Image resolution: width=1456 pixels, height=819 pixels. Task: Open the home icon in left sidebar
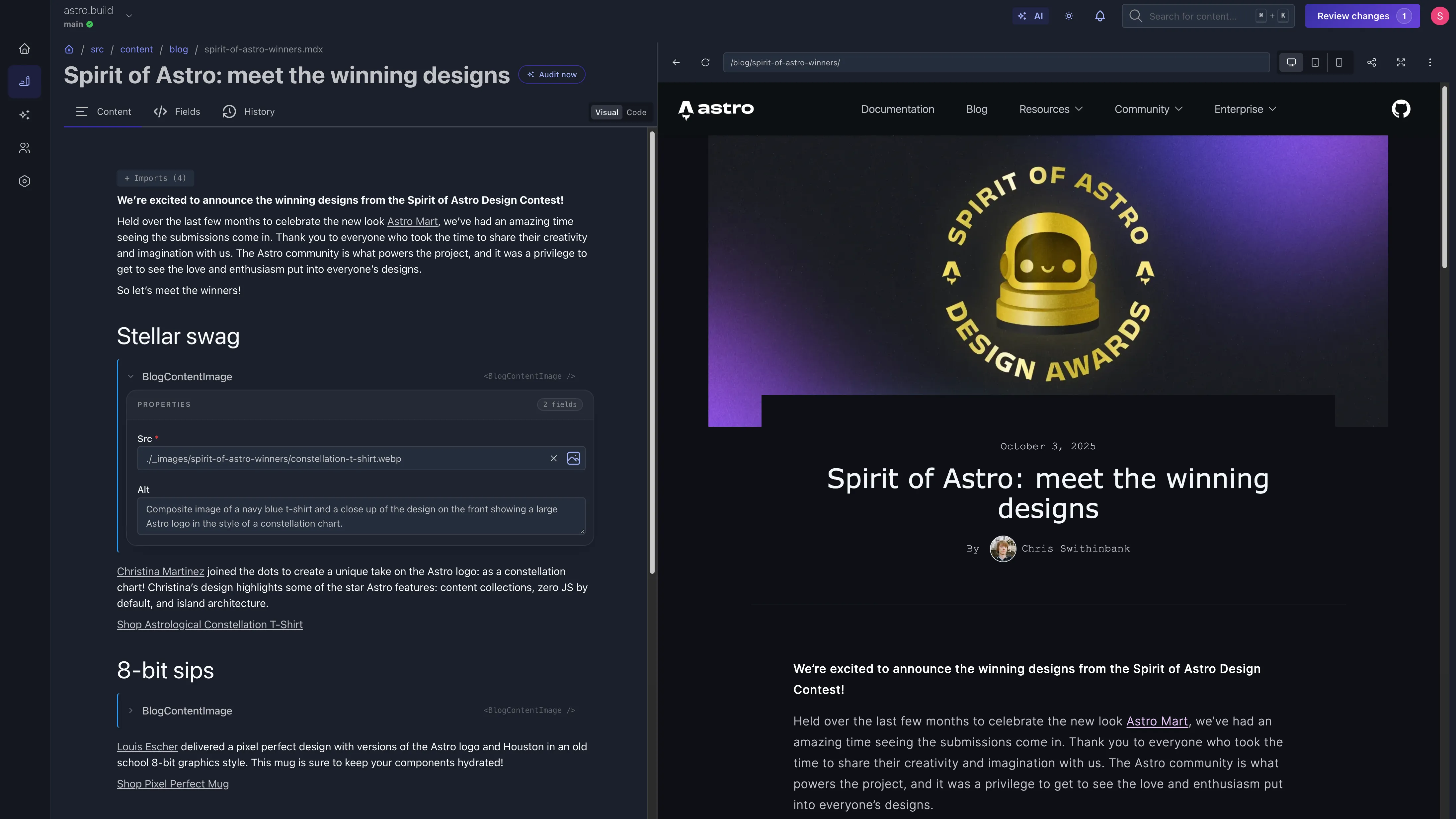(x=24, y=48)
